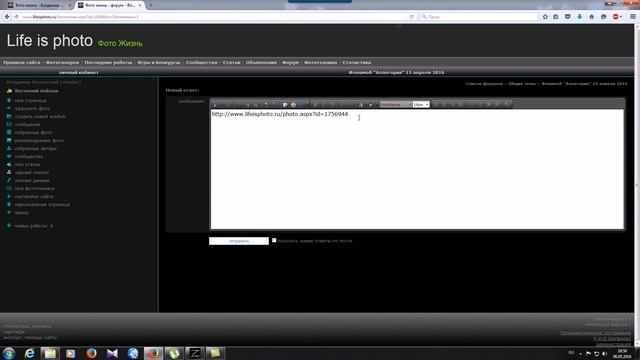Open Visual Studio icon on taskbar
Viewport: 640px width, 360px height.
pos(112,353)
